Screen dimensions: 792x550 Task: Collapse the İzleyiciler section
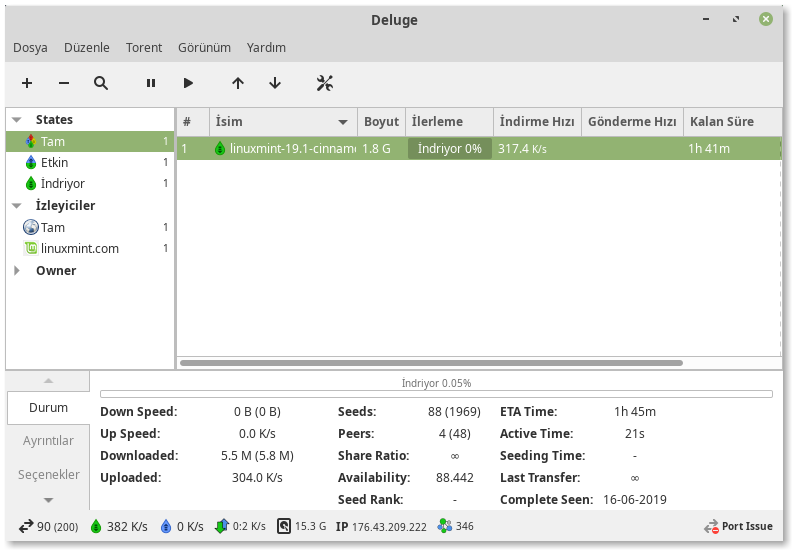click(17, 206)
